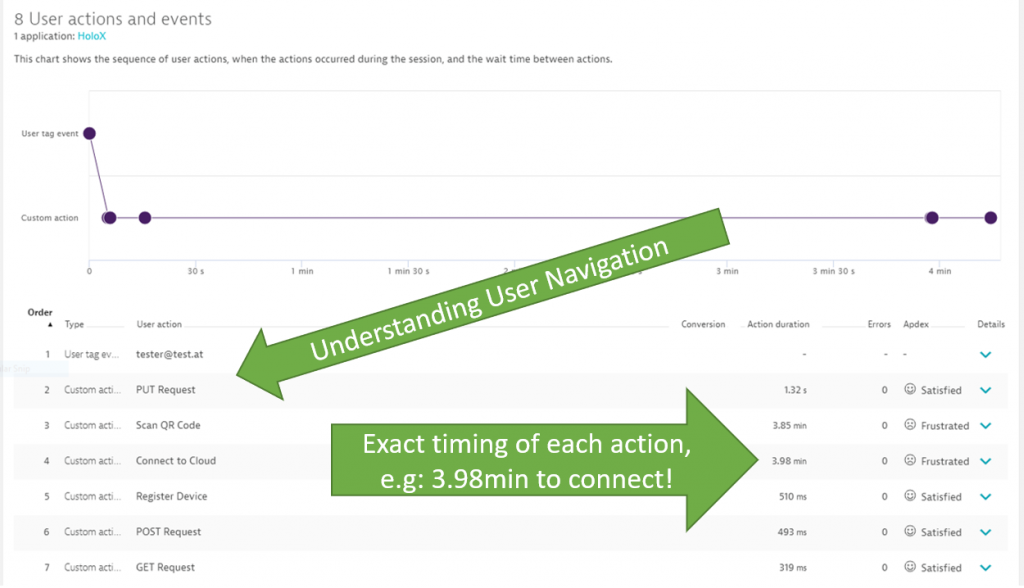Open the HoloX application link

tap(92, 35)
